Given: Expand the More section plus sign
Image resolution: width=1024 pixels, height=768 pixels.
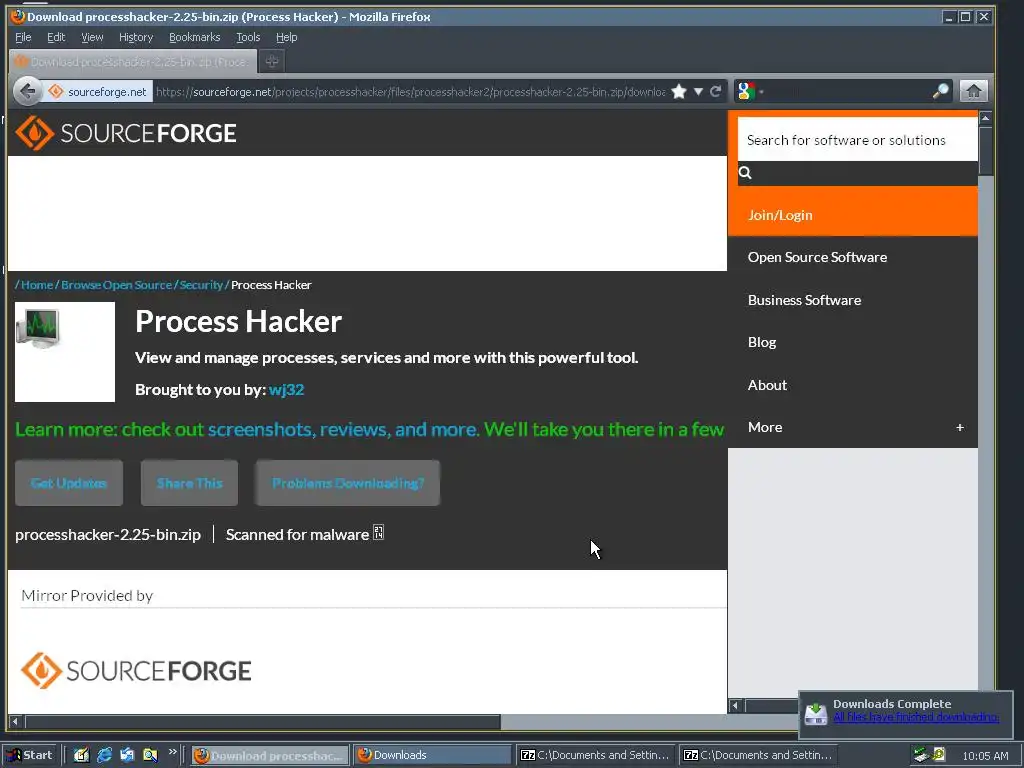Looking at the screenshot, I should coord(959,428).
